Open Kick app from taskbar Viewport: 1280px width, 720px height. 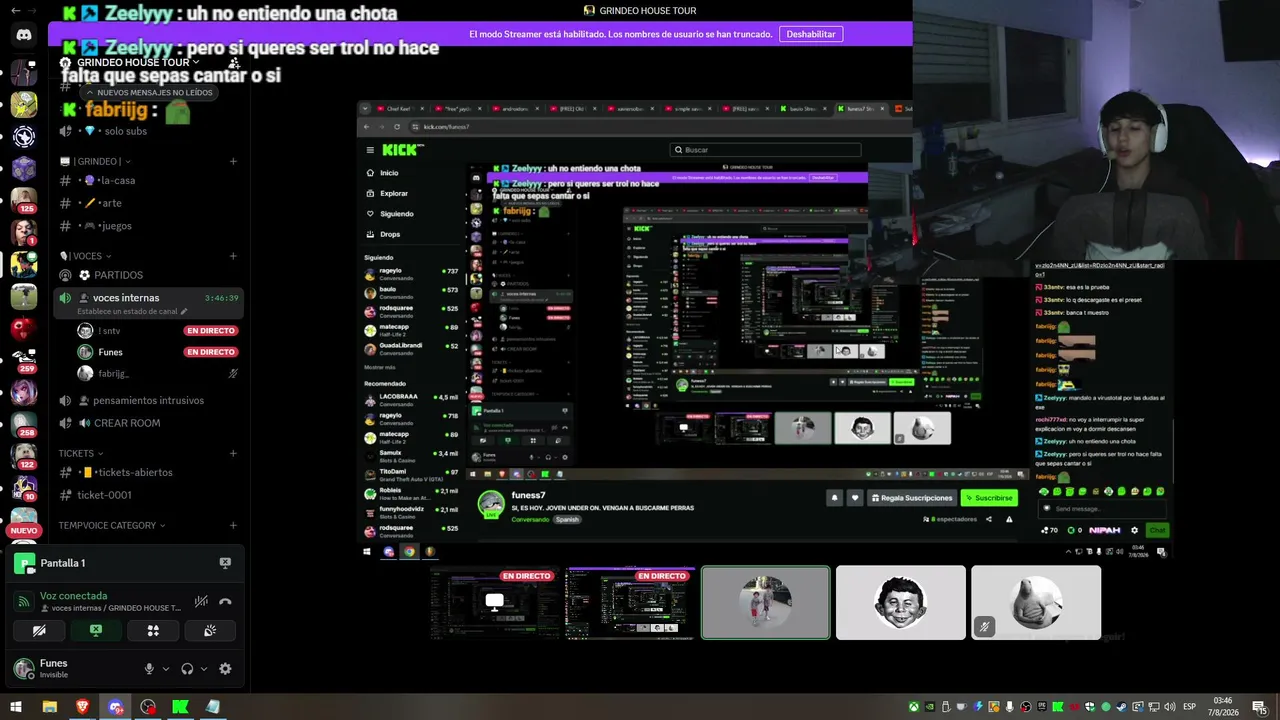(x=180, y=707)
